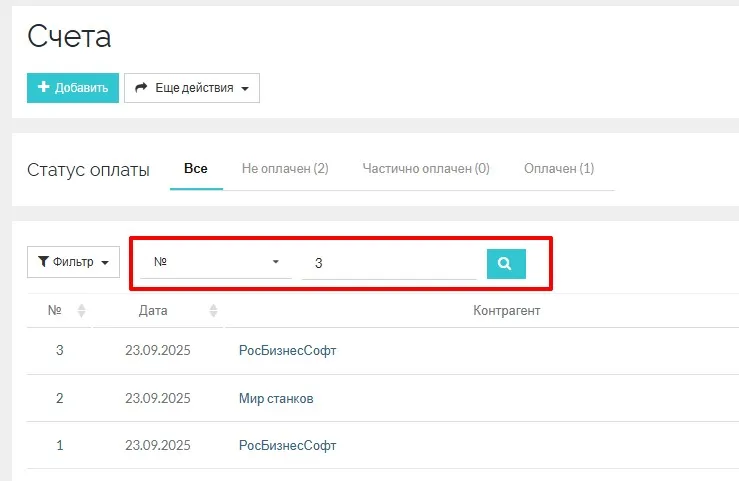739x481 pixels.
Task: Open invoice number 2 link
Action: click(x=60, y=398)
